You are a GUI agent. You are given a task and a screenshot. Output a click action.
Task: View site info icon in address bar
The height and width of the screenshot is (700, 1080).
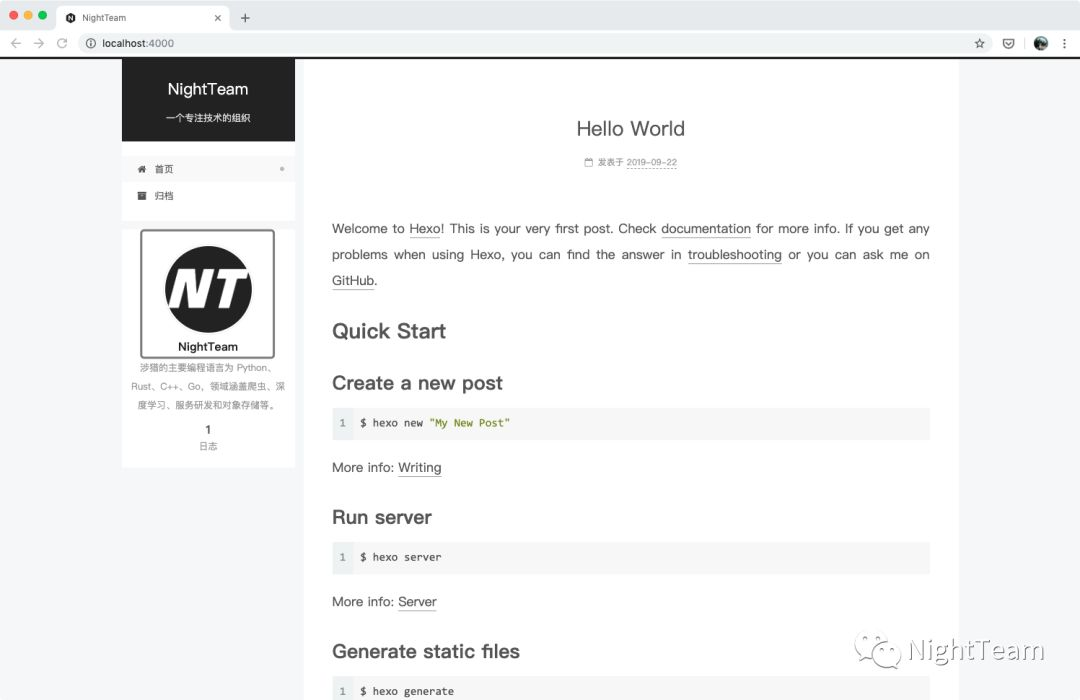[90, 43]
